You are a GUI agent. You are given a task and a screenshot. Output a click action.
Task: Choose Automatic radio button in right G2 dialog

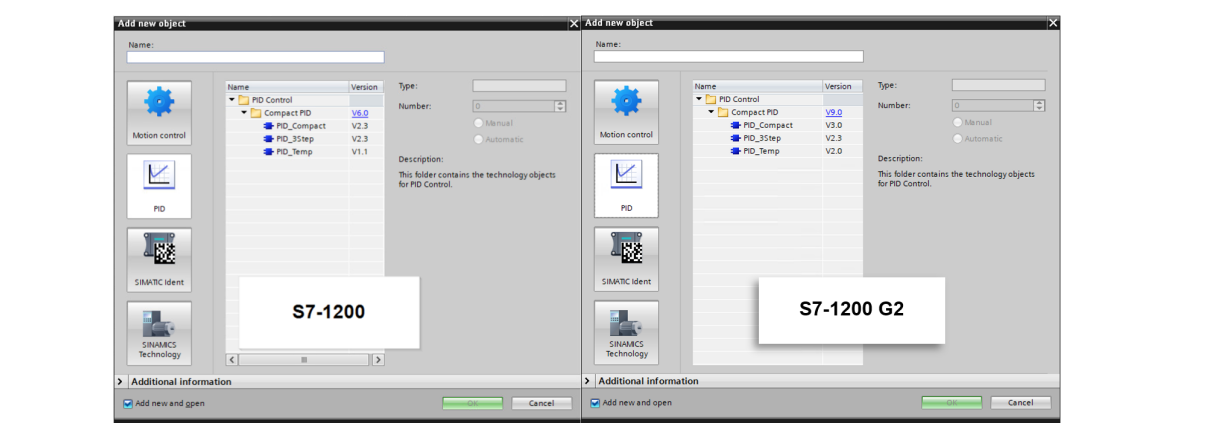coord(958,138)
